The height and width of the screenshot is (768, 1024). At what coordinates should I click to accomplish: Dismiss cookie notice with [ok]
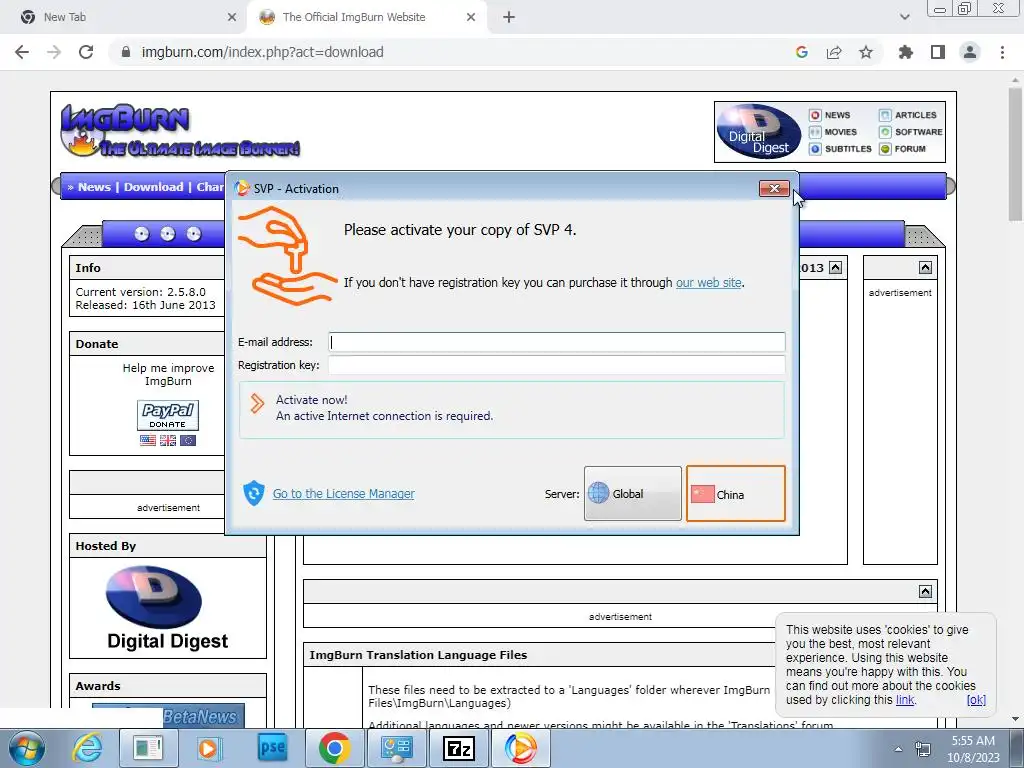(976, 699)
